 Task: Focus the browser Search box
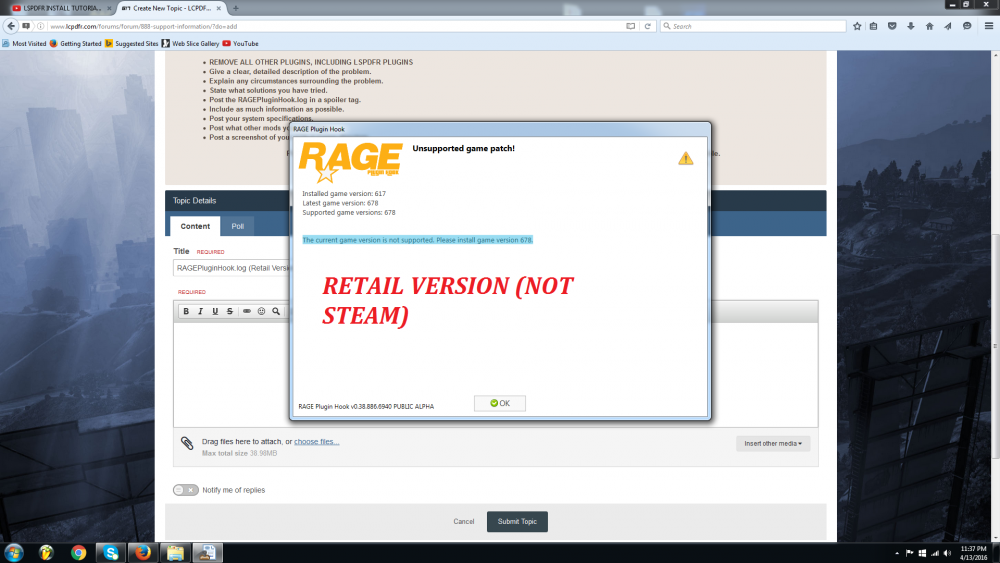click(753, 26)
